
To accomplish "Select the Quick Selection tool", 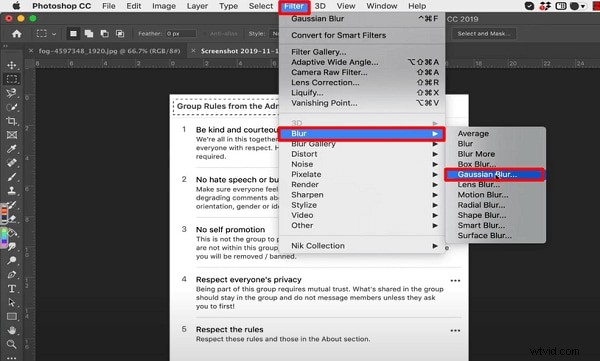I will (x=11, y=107).
